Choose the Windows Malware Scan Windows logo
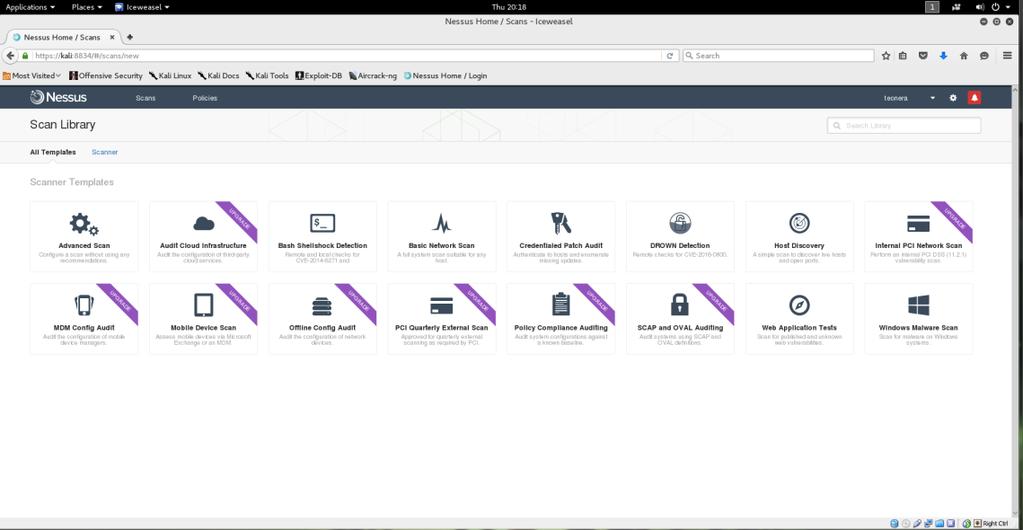 pos(919,305)
